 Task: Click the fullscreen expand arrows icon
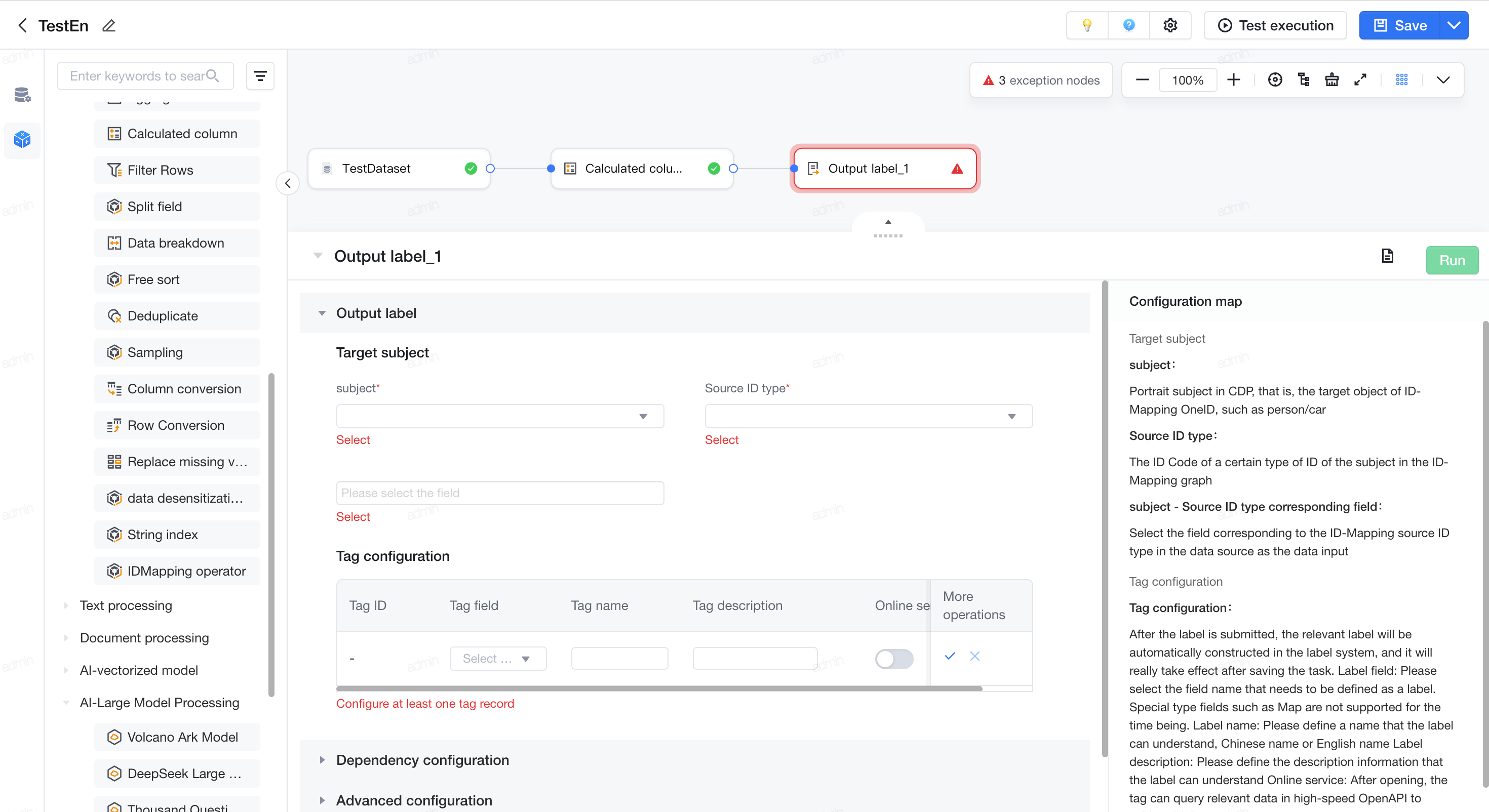1360,80
